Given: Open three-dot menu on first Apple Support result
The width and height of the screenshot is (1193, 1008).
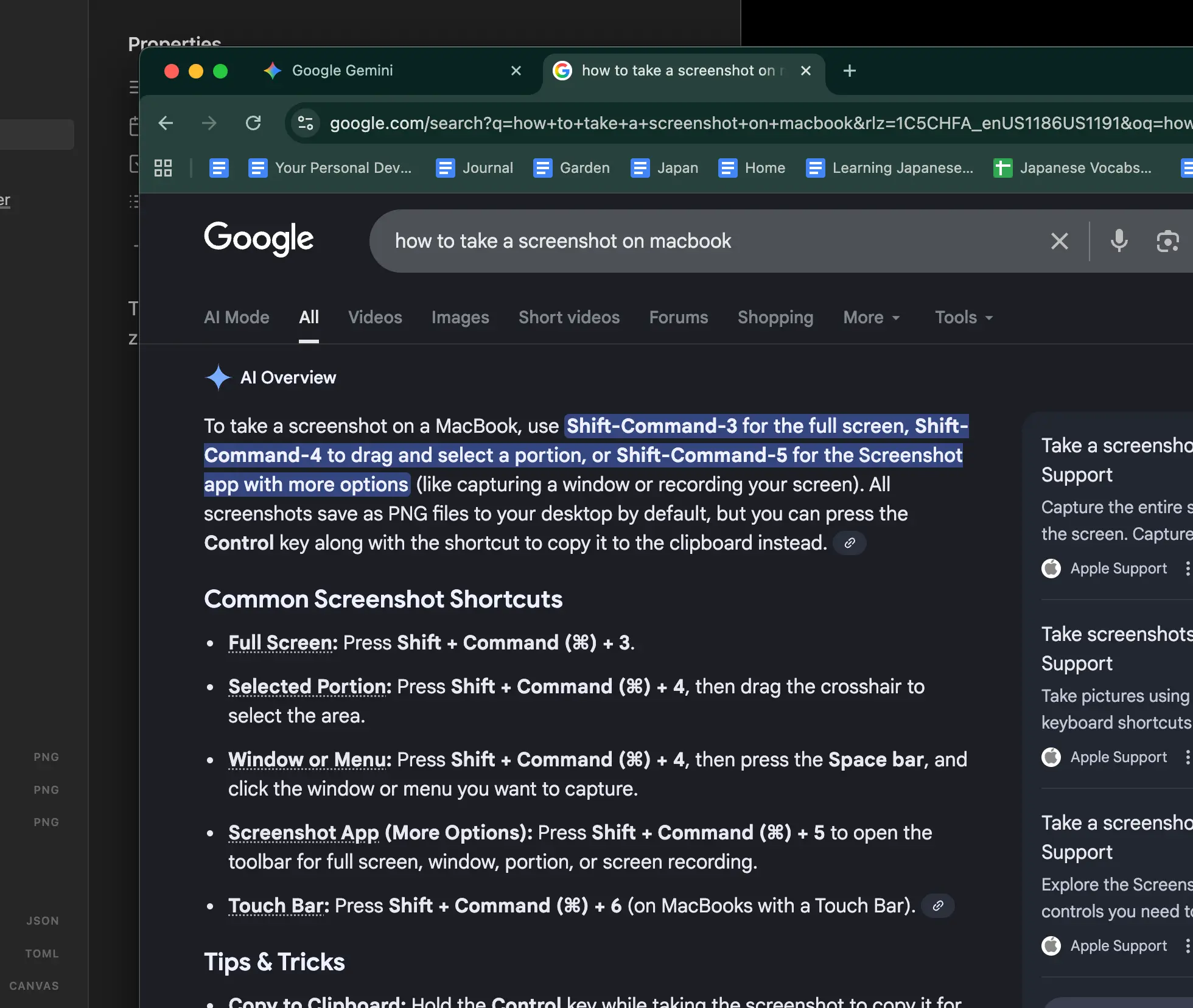Looking at the screenshot, I should click(1187, 569).
